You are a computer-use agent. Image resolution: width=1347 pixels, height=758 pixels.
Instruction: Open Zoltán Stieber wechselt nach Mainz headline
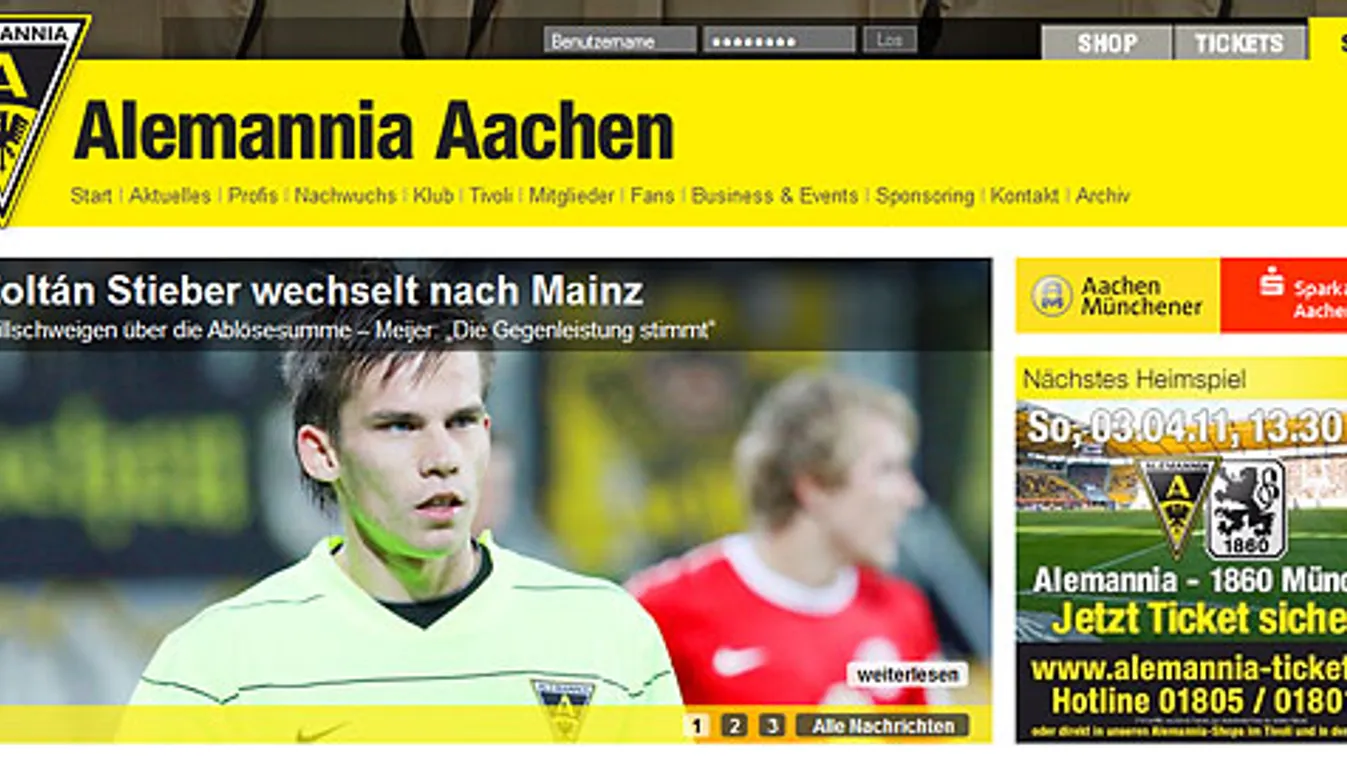[321, 291]
